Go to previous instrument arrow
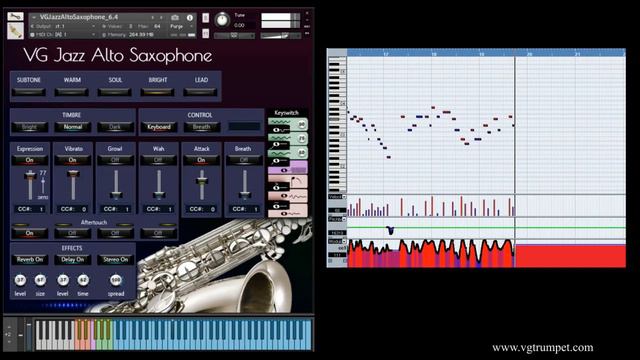This screenshot has height=360, width=640. coord(153,18)
